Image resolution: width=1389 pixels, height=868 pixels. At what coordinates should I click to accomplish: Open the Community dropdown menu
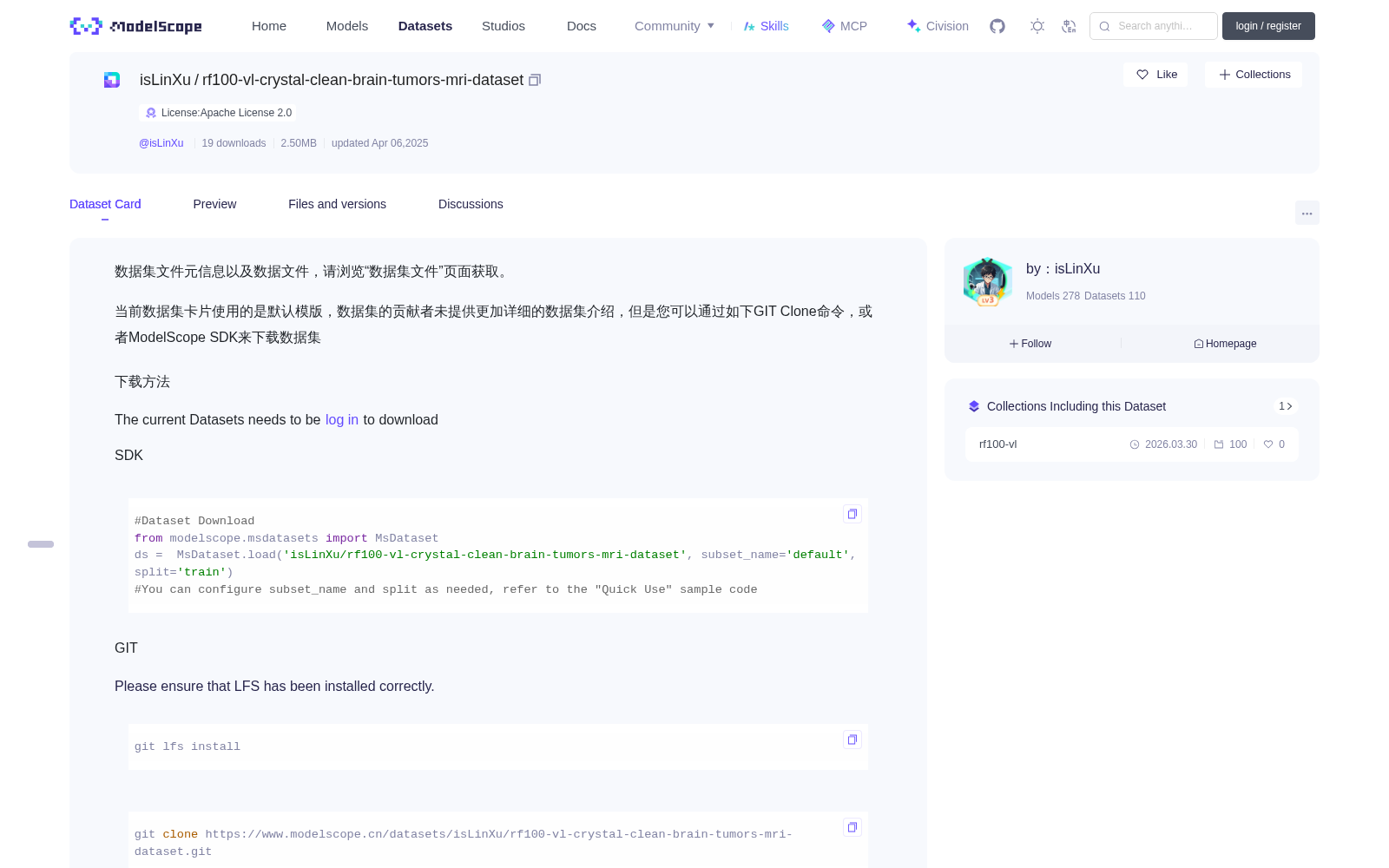coord(675,26)
